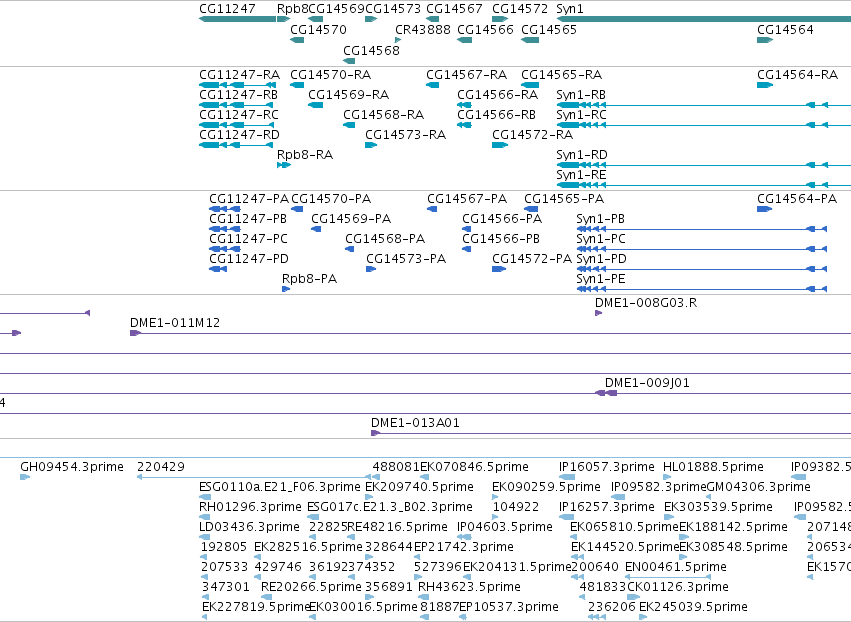Select protein CG14572-PA
The height and width of the screenshot is (622, 851).
(532, 259)
